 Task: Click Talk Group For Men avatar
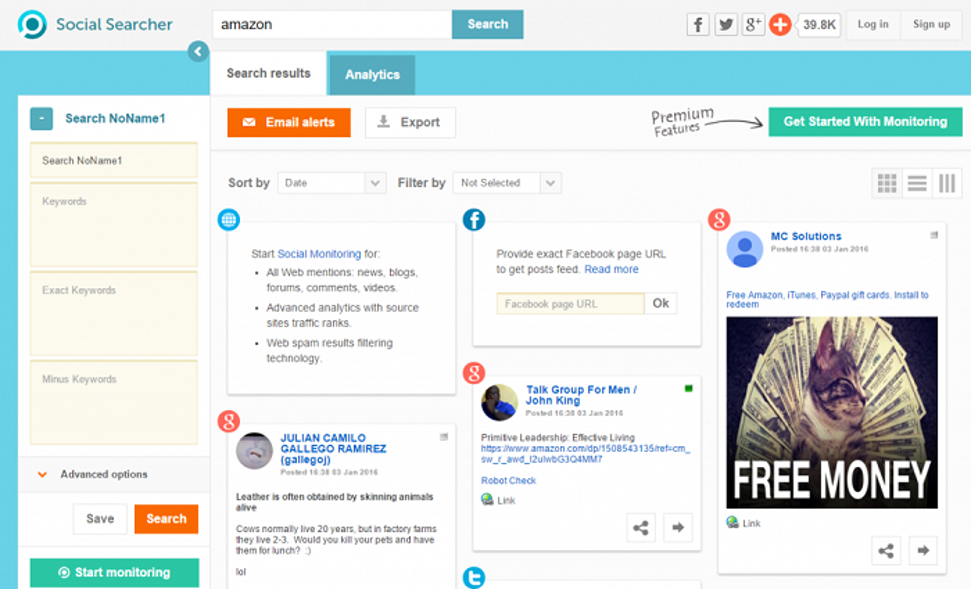(x=499, y=402)
